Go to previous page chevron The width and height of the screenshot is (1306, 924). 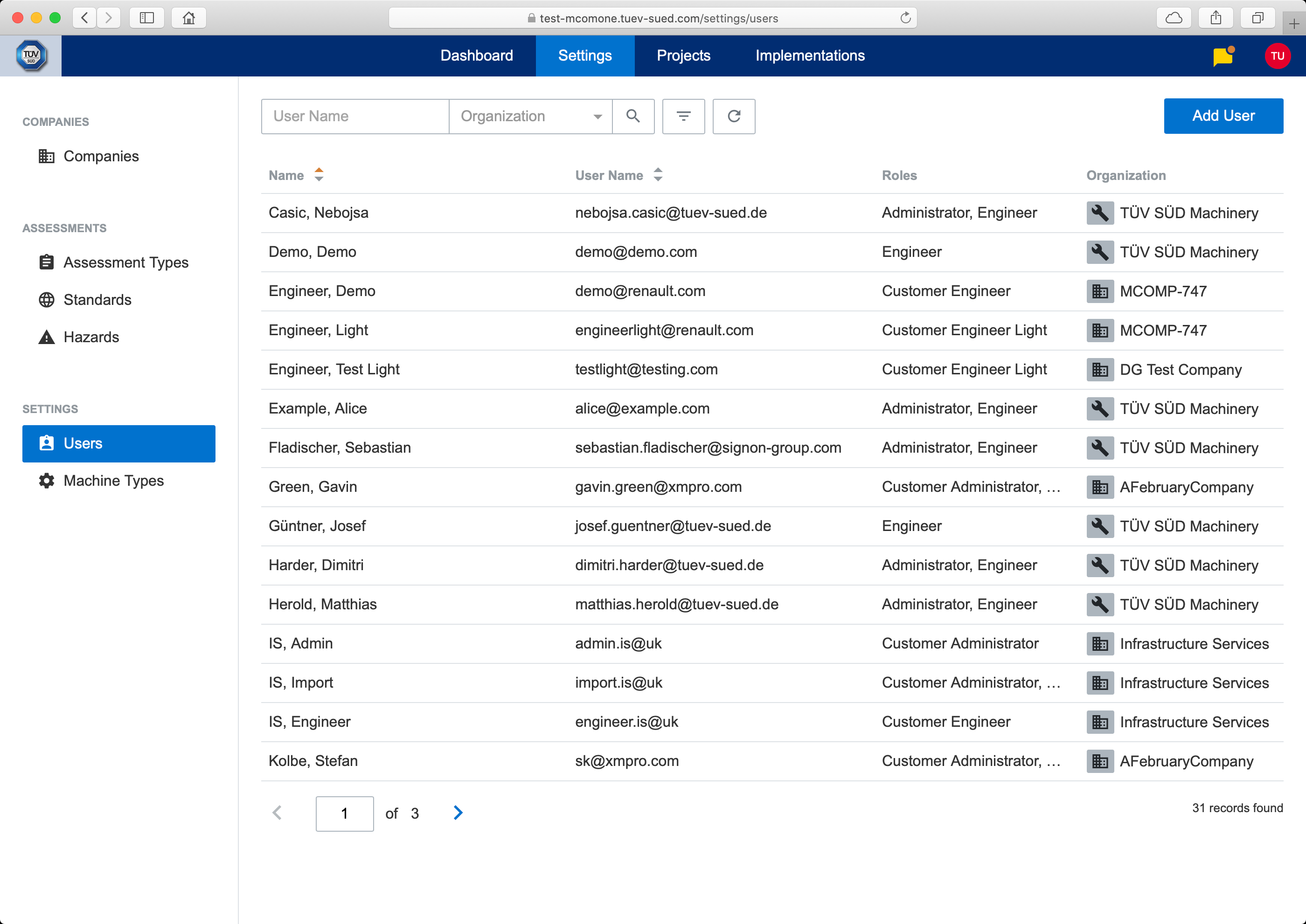pos(277,813)
